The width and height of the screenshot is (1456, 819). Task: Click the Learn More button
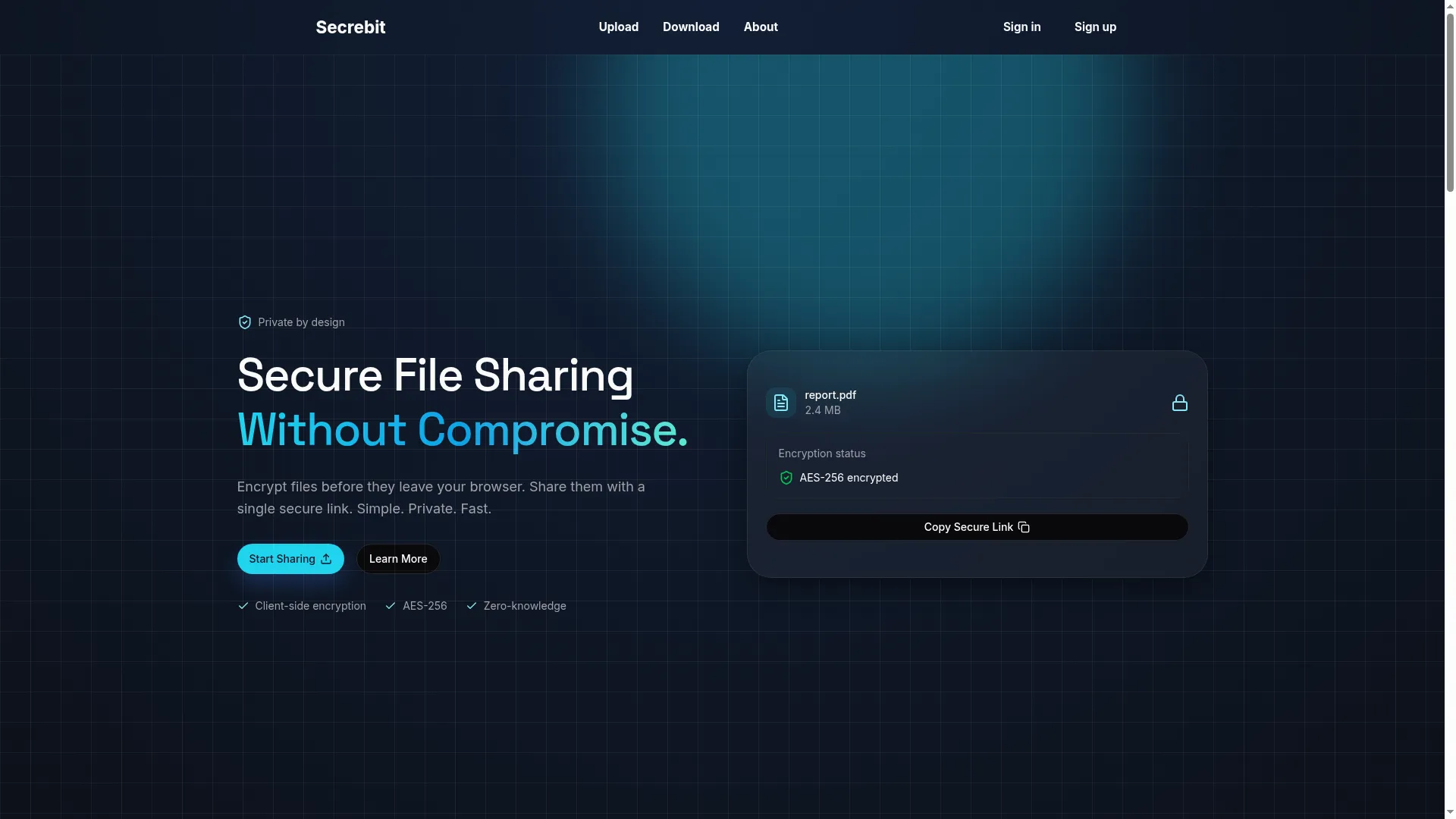tap(398, 559)
